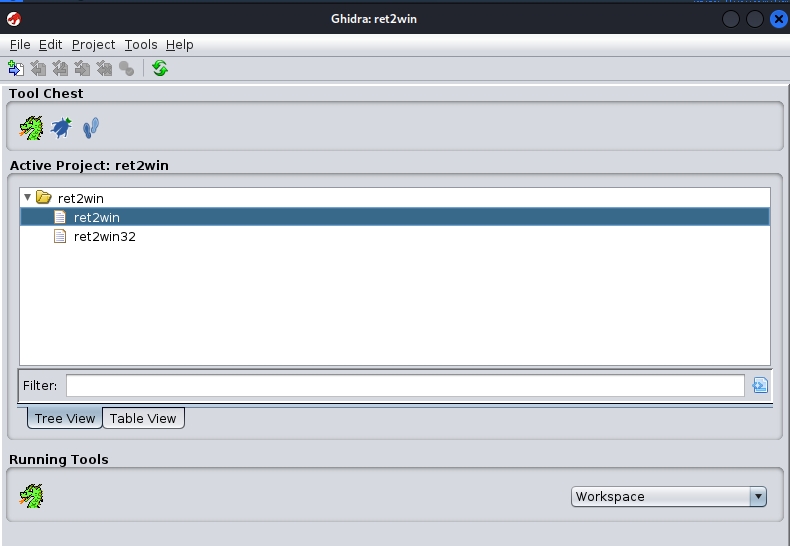This screenshot has width=790, height=546.
Task: Open the Help menu
Action: coord(180,45)
